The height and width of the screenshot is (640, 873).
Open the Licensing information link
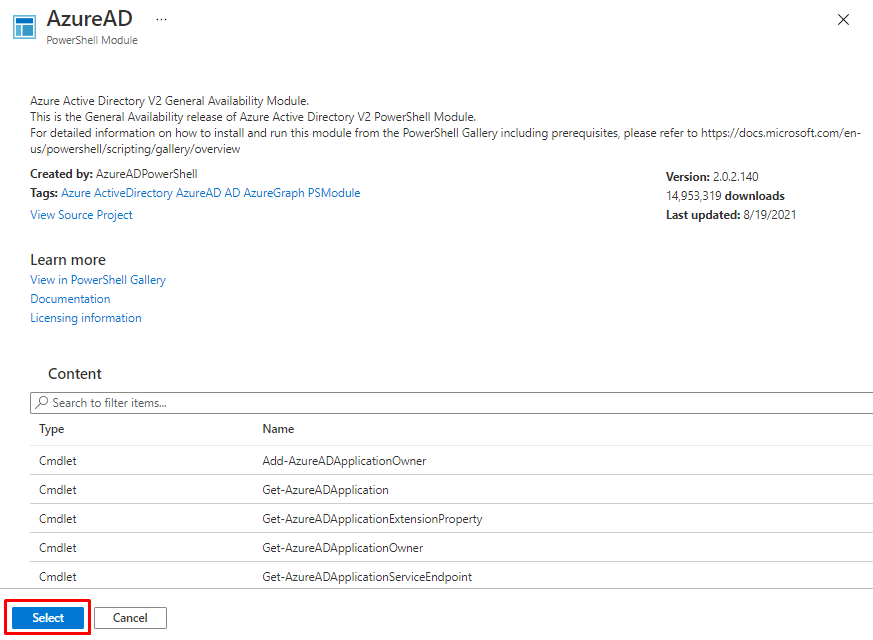(86, 318)
